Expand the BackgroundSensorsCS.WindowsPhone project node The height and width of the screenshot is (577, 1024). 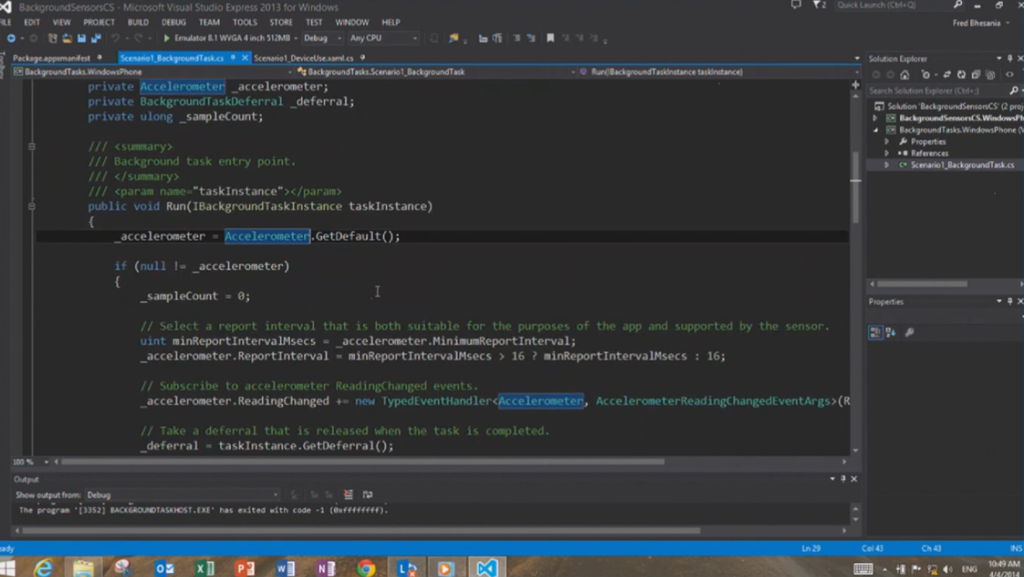tap(875, 118)
